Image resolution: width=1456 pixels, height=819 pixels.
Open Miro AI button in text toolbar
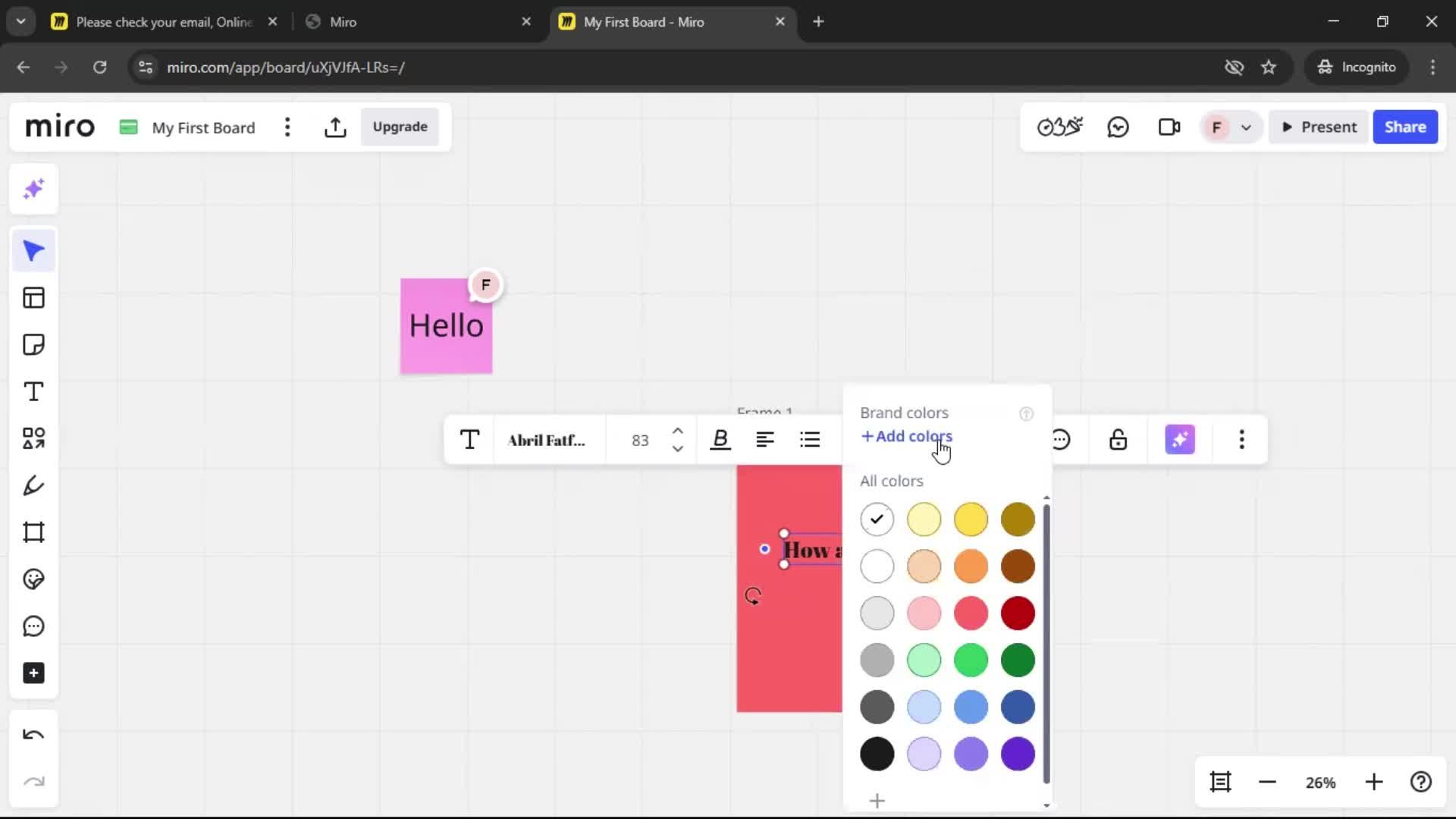click(x=1180, y=440)
